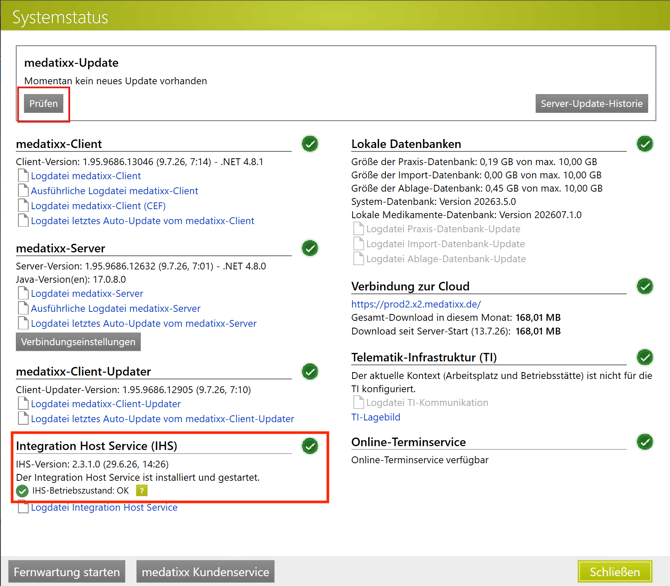
Task: Click greyed Logdatei Praxis-Datenbank-Update text
Action: [x=443, y=229]
